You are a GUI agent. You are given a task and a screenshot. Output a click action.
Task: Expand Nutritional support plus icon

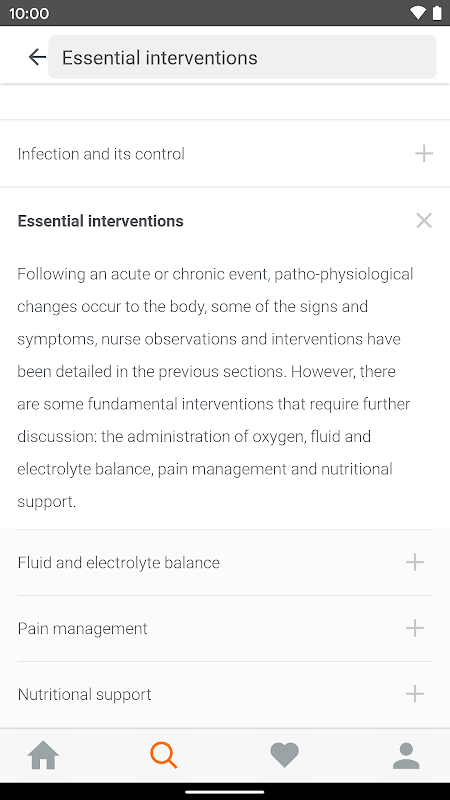[x=415, y=694]
